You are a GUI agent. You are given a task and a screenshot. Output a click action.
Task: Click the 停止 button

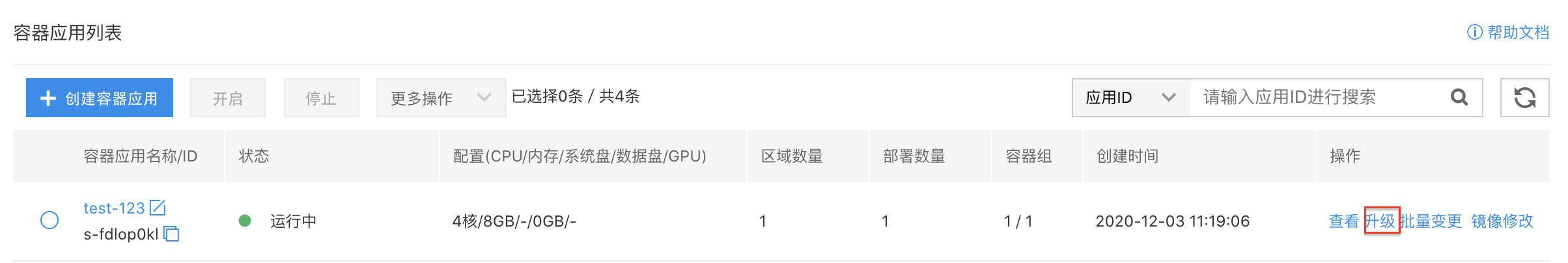pyautogui.click(x=321, y=98)
